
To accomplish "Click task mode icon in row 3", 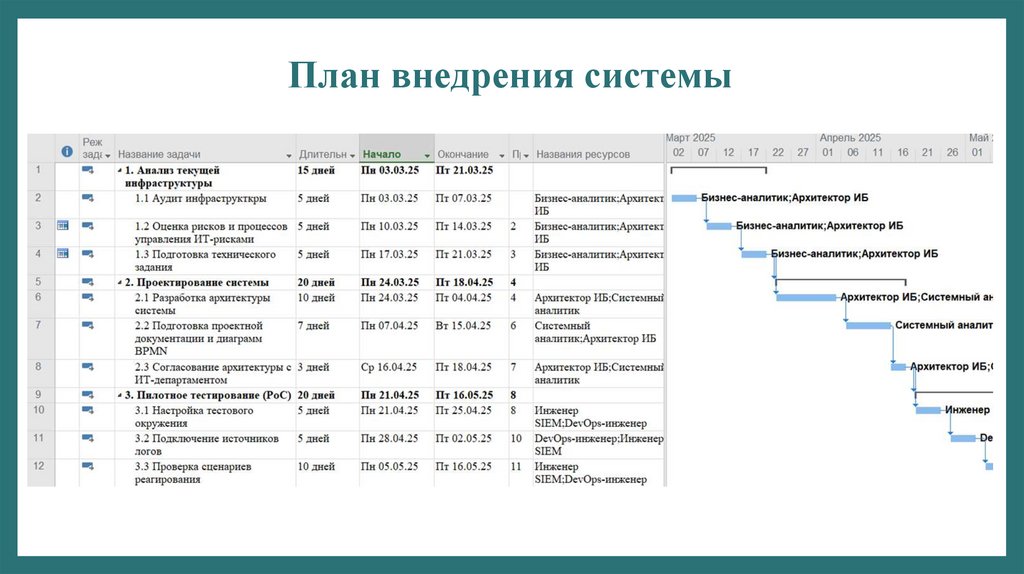I will click(x=88, y=226).
